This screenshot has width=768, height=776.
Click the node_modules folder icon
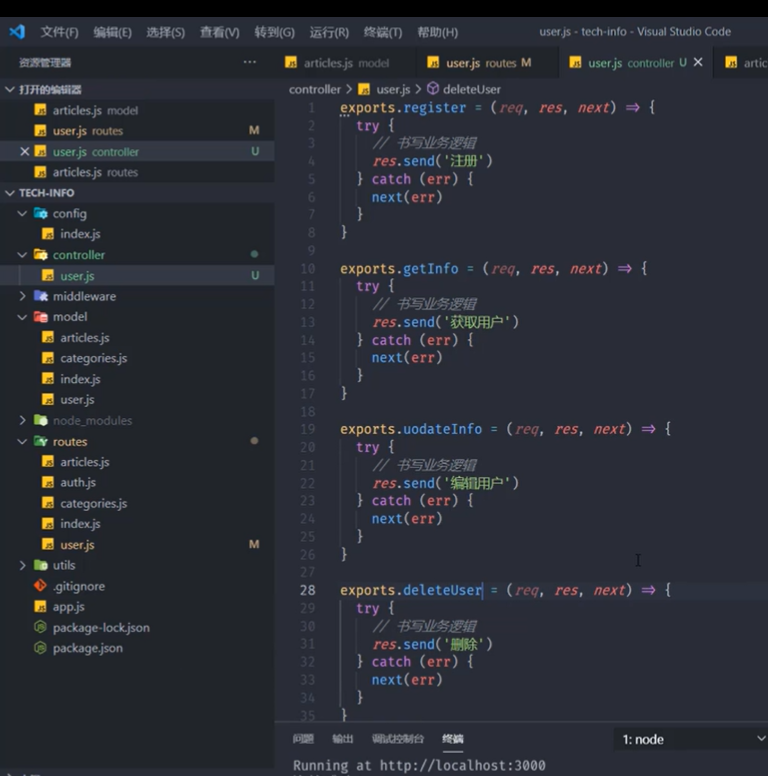[x=41, y=420]
